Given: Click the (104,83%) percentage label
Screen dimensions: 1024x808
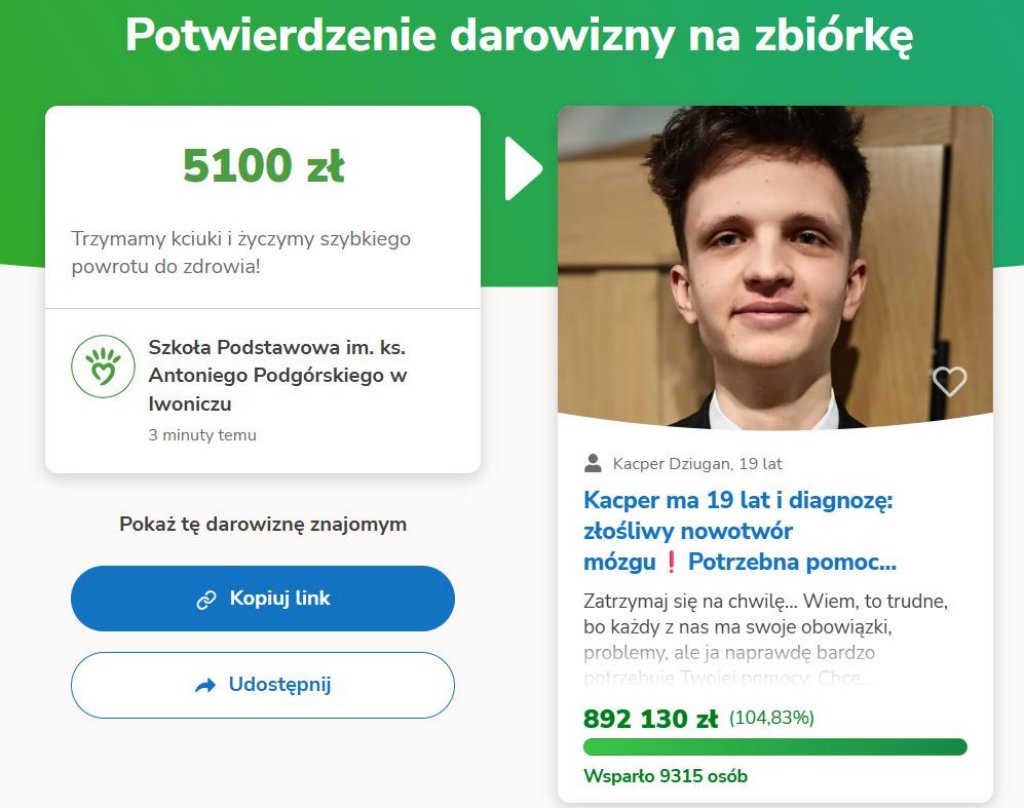Looking at the screenshot, I should 772,718.
